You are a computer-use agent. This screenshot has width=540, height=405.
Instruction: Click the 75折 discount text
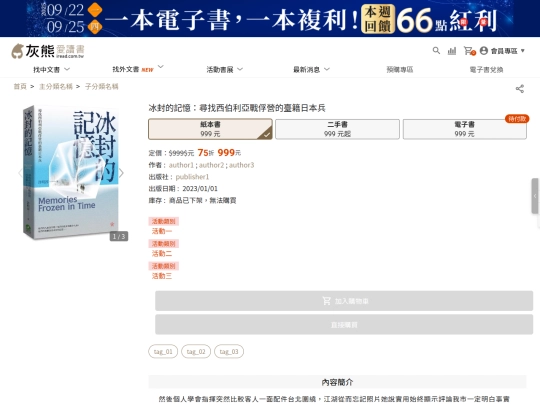pos(206,153)
